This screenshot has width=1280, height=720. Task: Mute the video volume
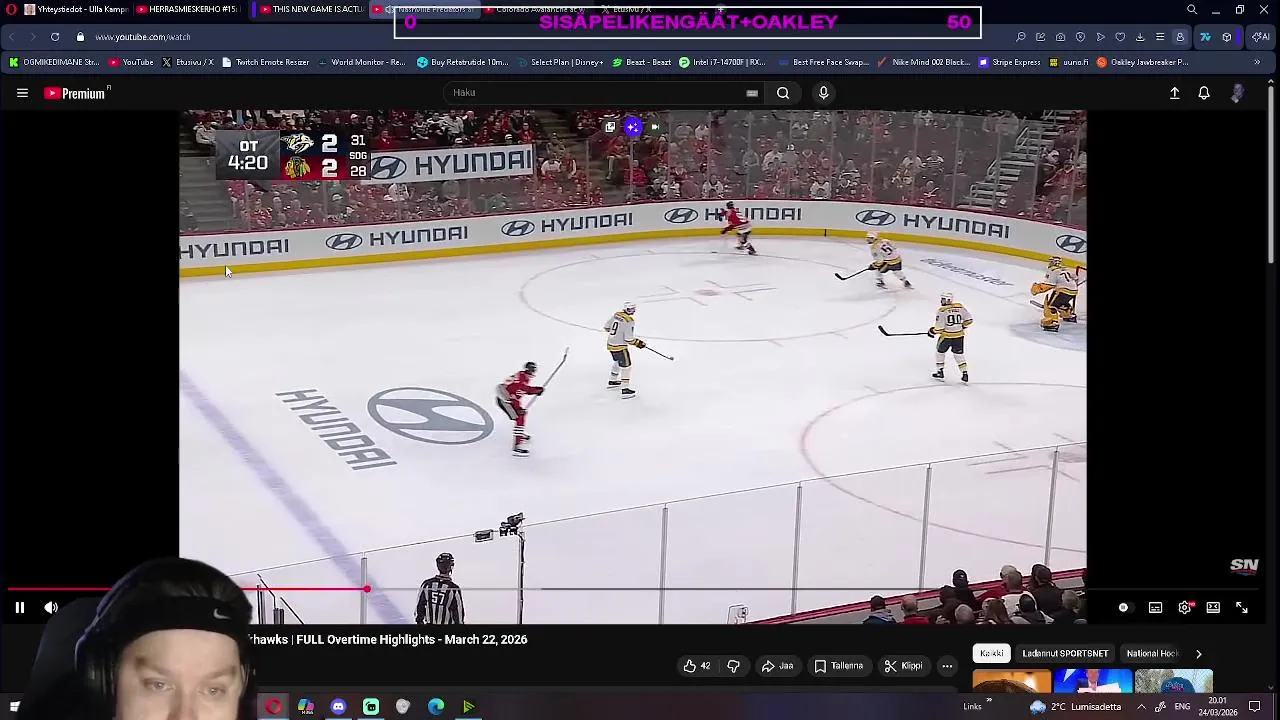point(51,607)
